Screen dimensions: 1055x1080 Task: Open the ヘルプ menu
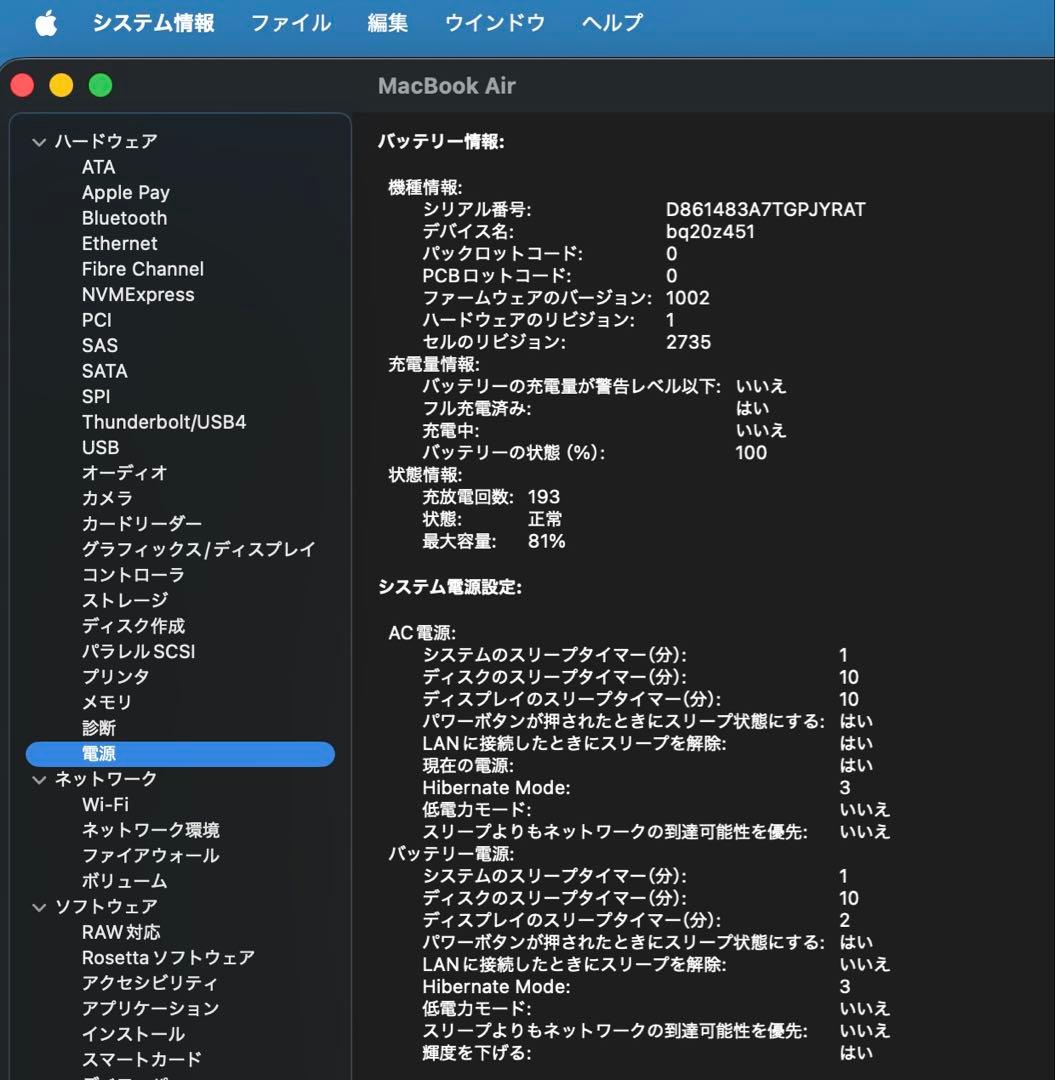[612, 23]
